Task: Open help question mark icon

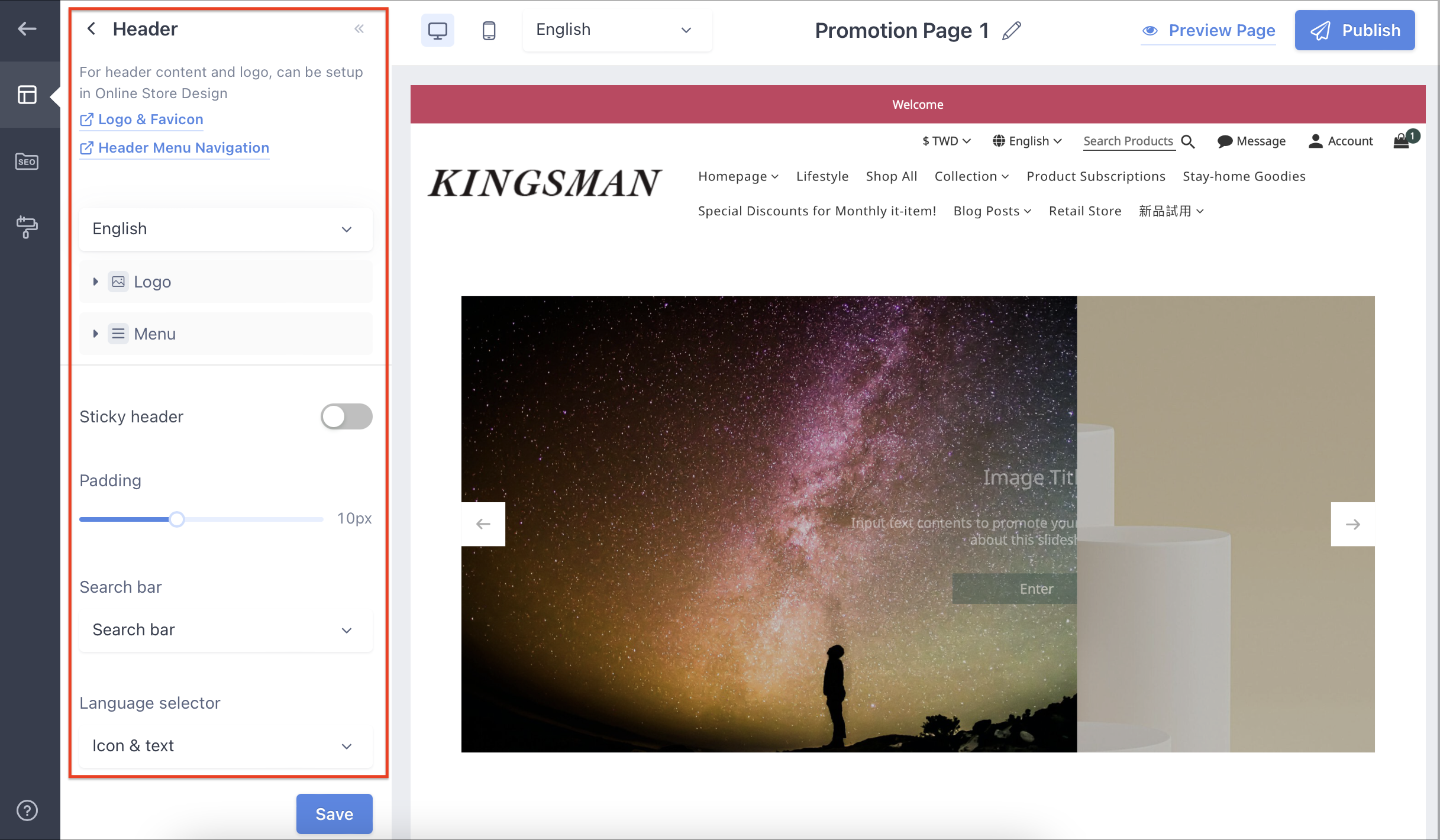Action: [27, 810]
